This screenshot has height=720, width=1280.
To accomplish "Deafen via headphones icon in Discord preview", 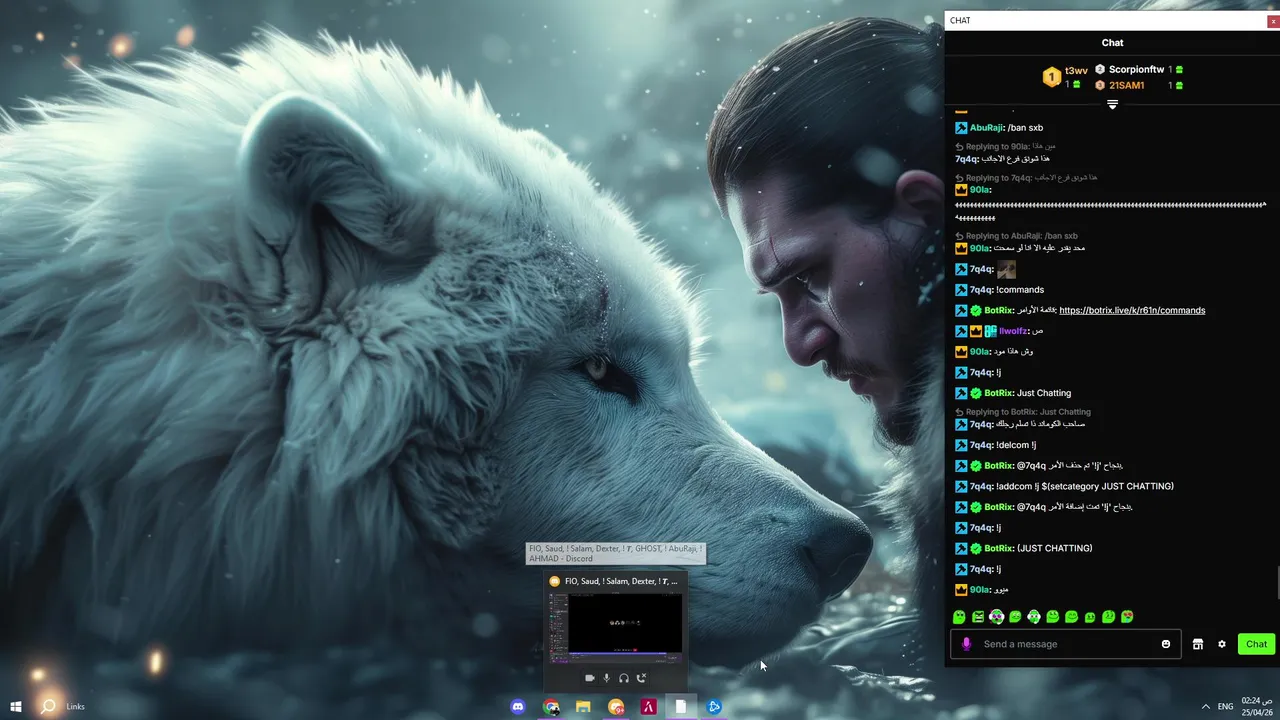I will click(624, 678).
